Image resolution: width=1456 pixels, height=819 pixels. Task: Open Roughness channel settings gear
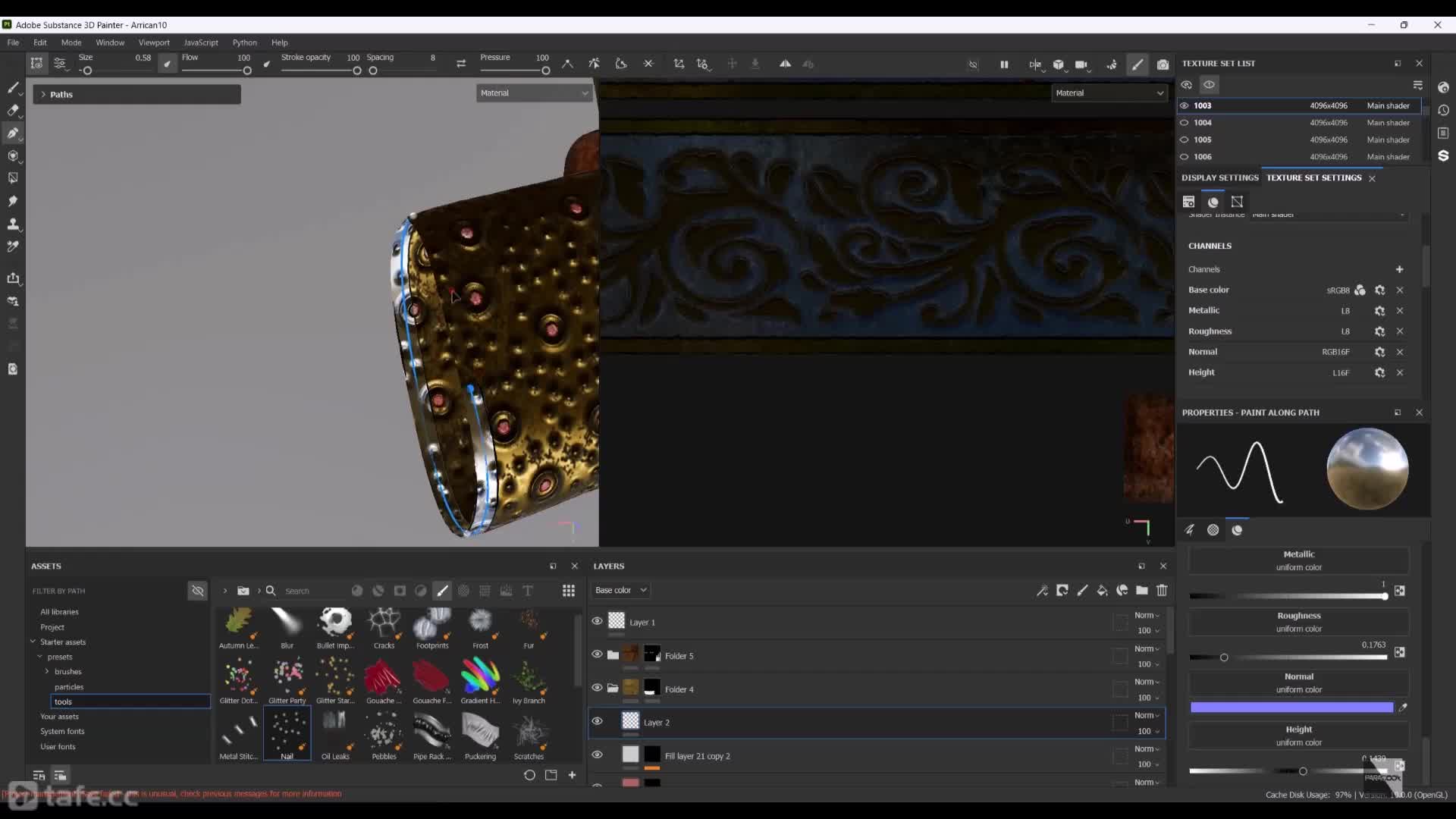click(x=1379, y=331)
